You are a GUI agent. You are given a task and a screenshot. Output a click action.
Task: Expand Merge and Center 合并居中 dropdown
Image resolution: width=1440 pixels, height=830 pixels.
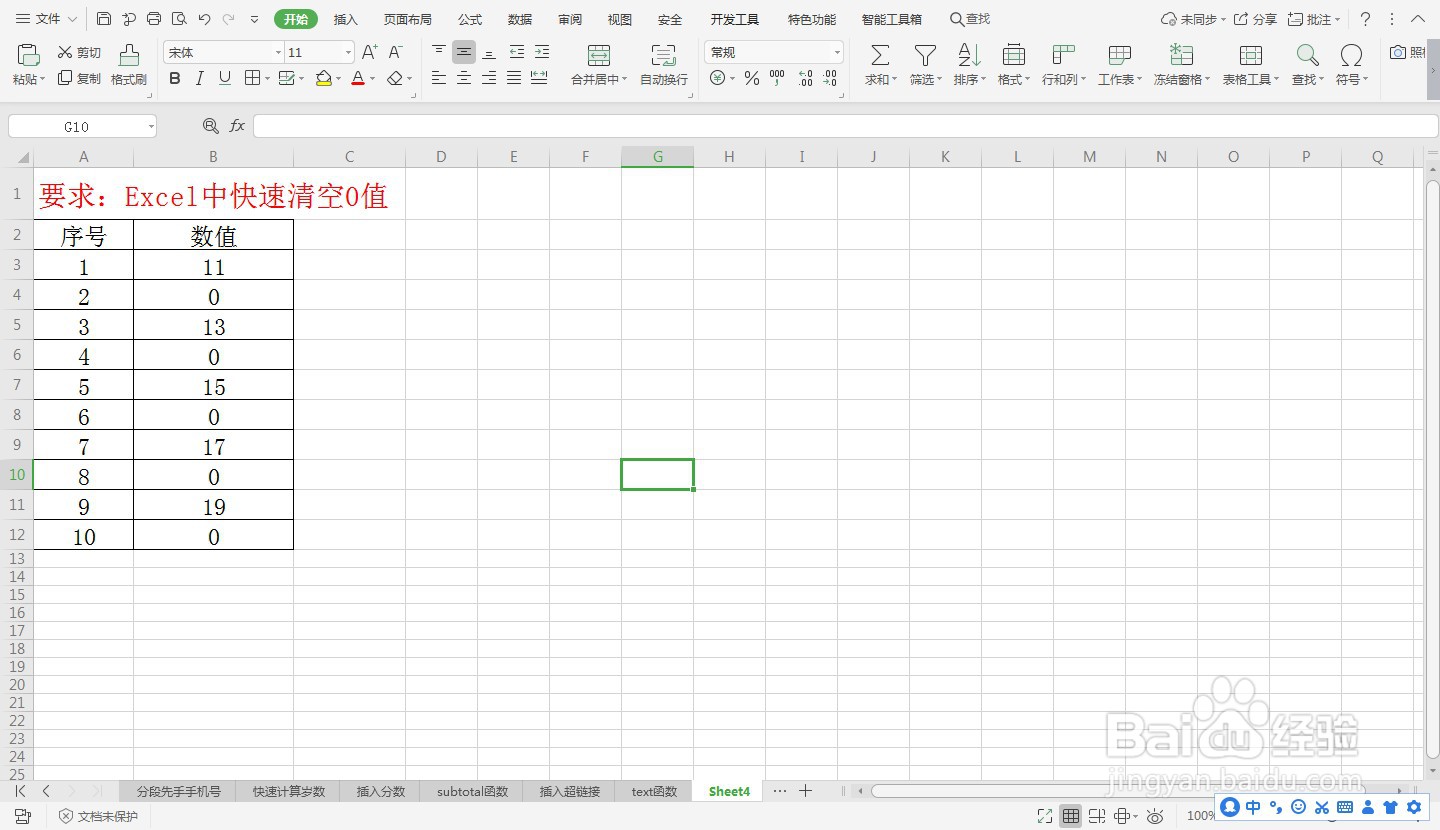point(625,80)
